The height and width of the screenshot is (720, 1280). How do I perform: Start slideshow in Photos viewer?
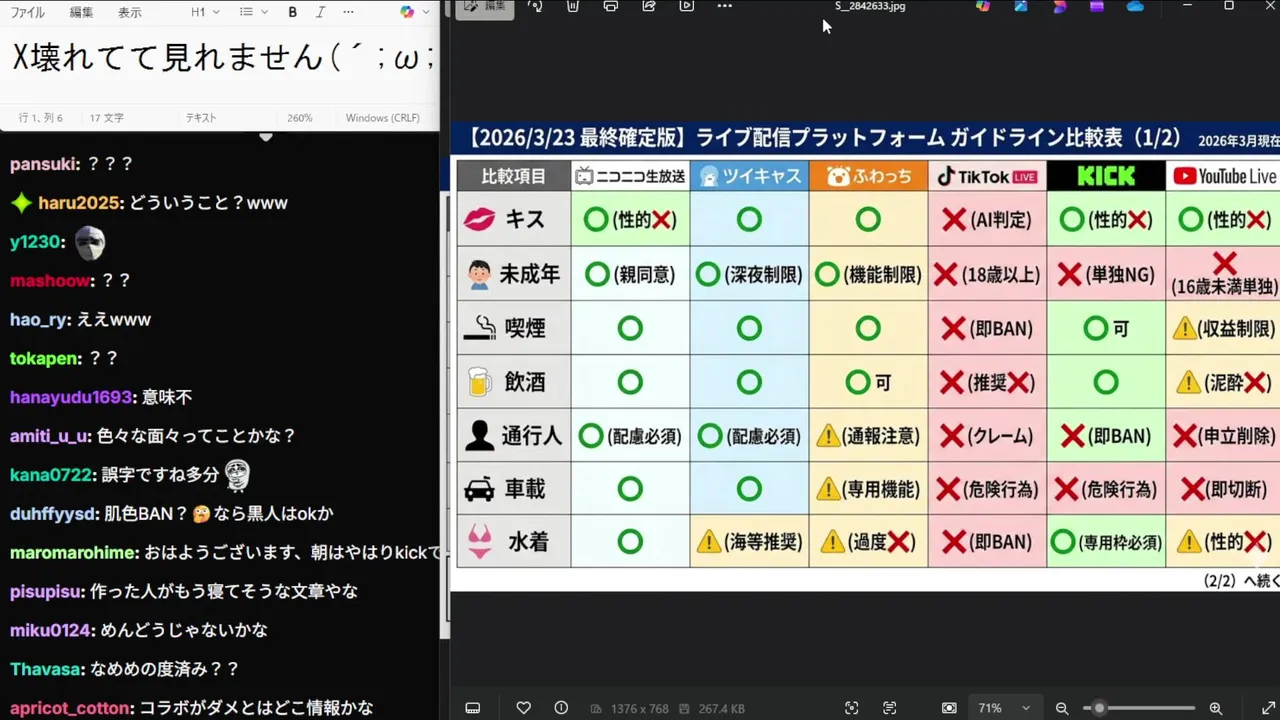click(x=687, y=6)
